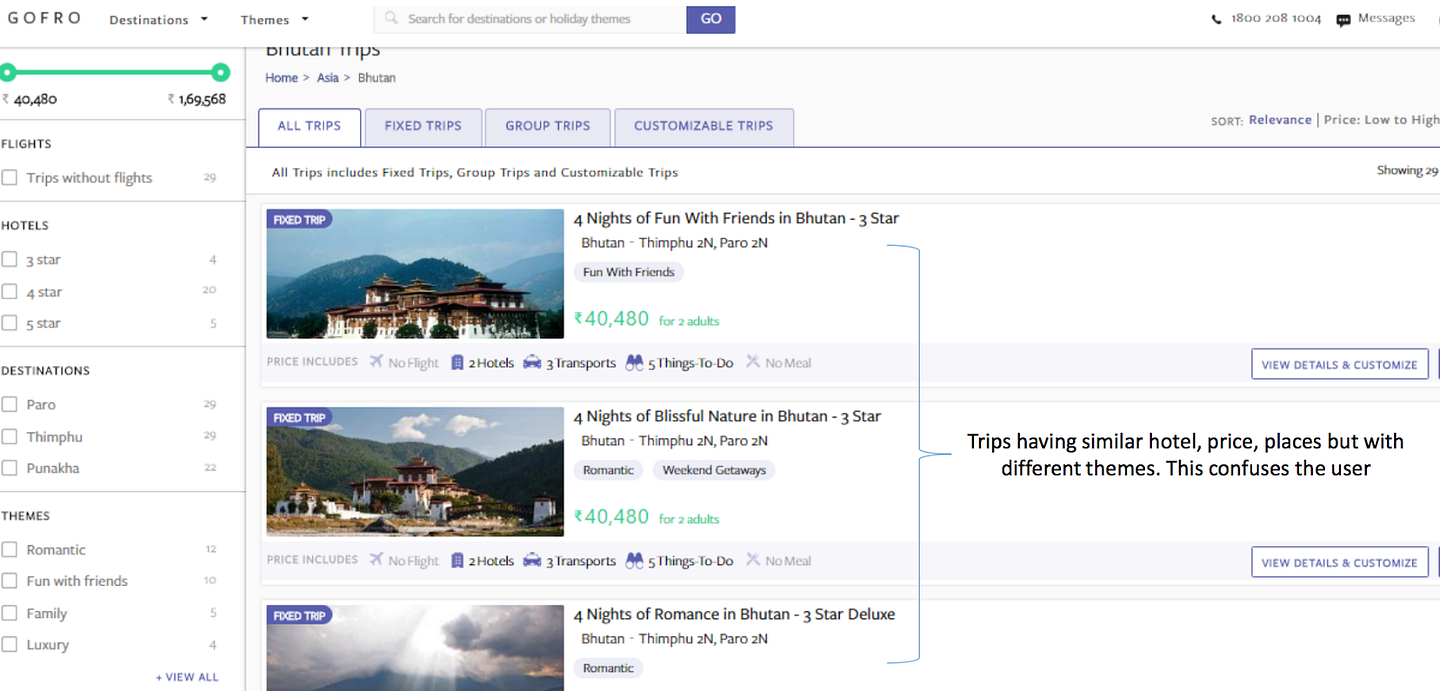Viewport: 1440px width, 691px height.
Task: Tick the Romantic theme checkbox
Action: [10, 550]
